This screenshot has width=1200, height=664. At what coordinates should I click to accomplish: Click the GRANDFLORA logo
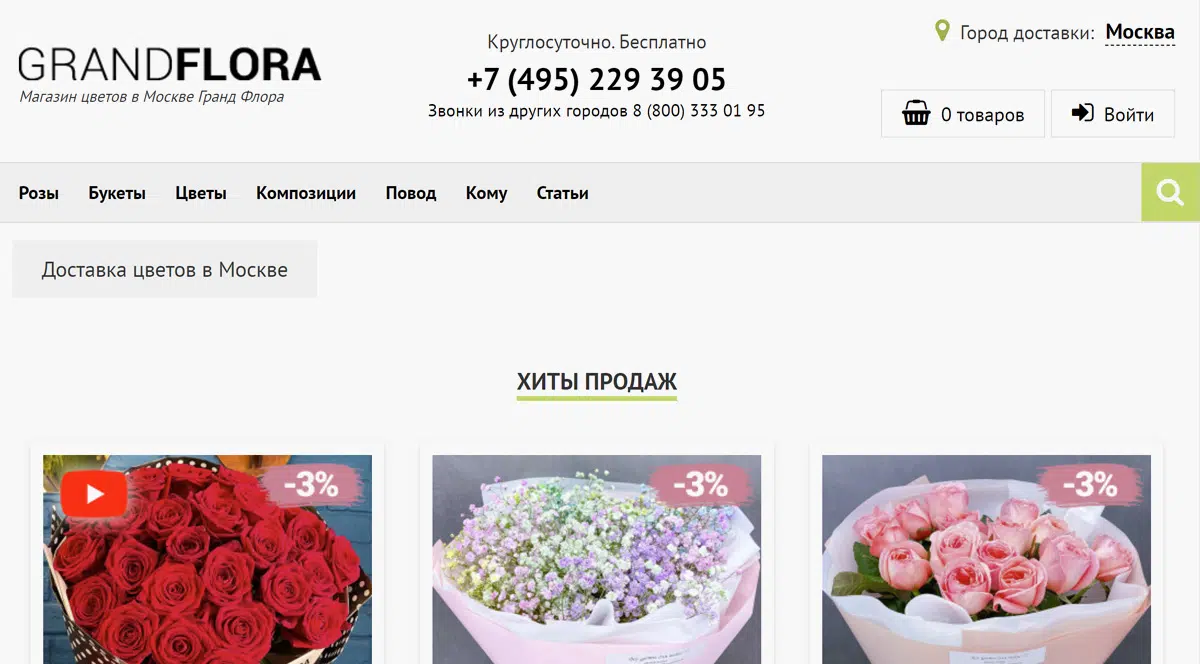click(170, 65)
